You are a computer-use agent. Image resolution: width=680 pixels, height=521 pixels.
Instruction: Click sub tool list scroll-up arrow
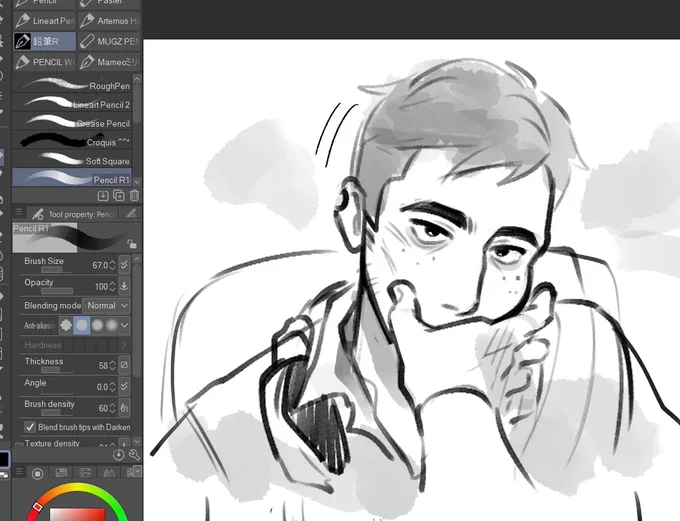pyautogui.click(x=137, y=79)
